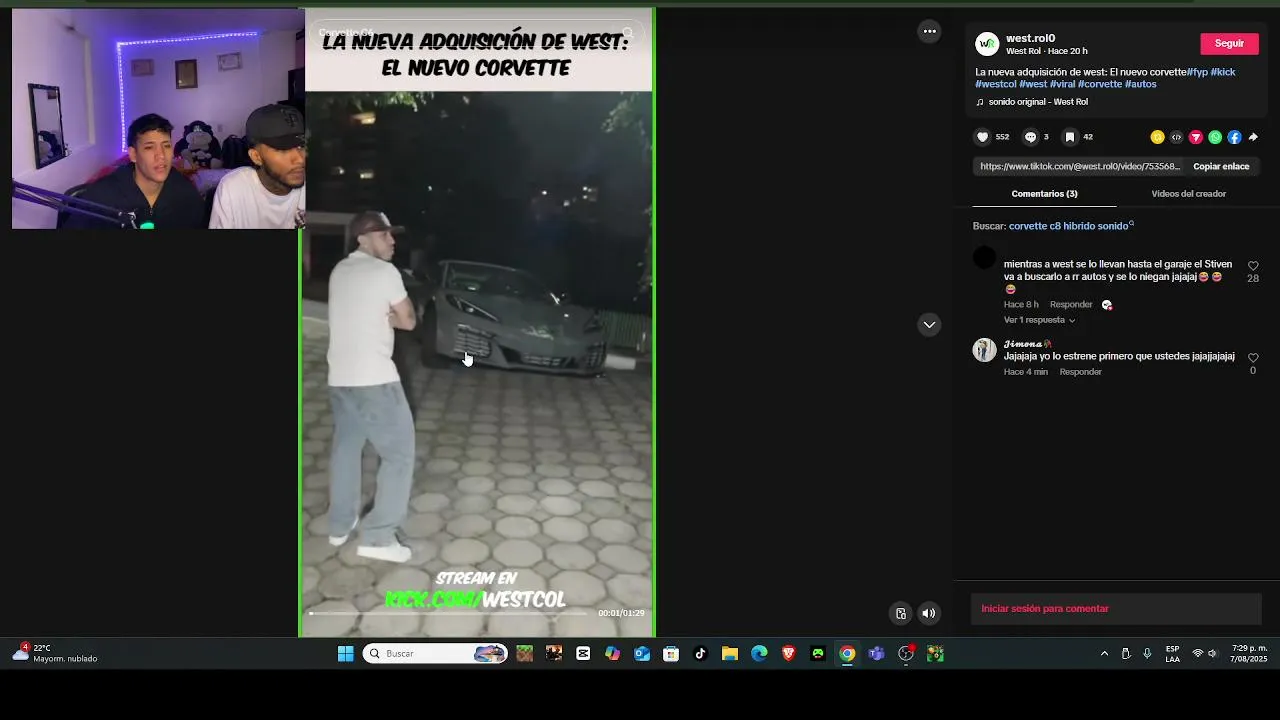
Task: Open the #westcol hashtag
Action: point(996,84)
